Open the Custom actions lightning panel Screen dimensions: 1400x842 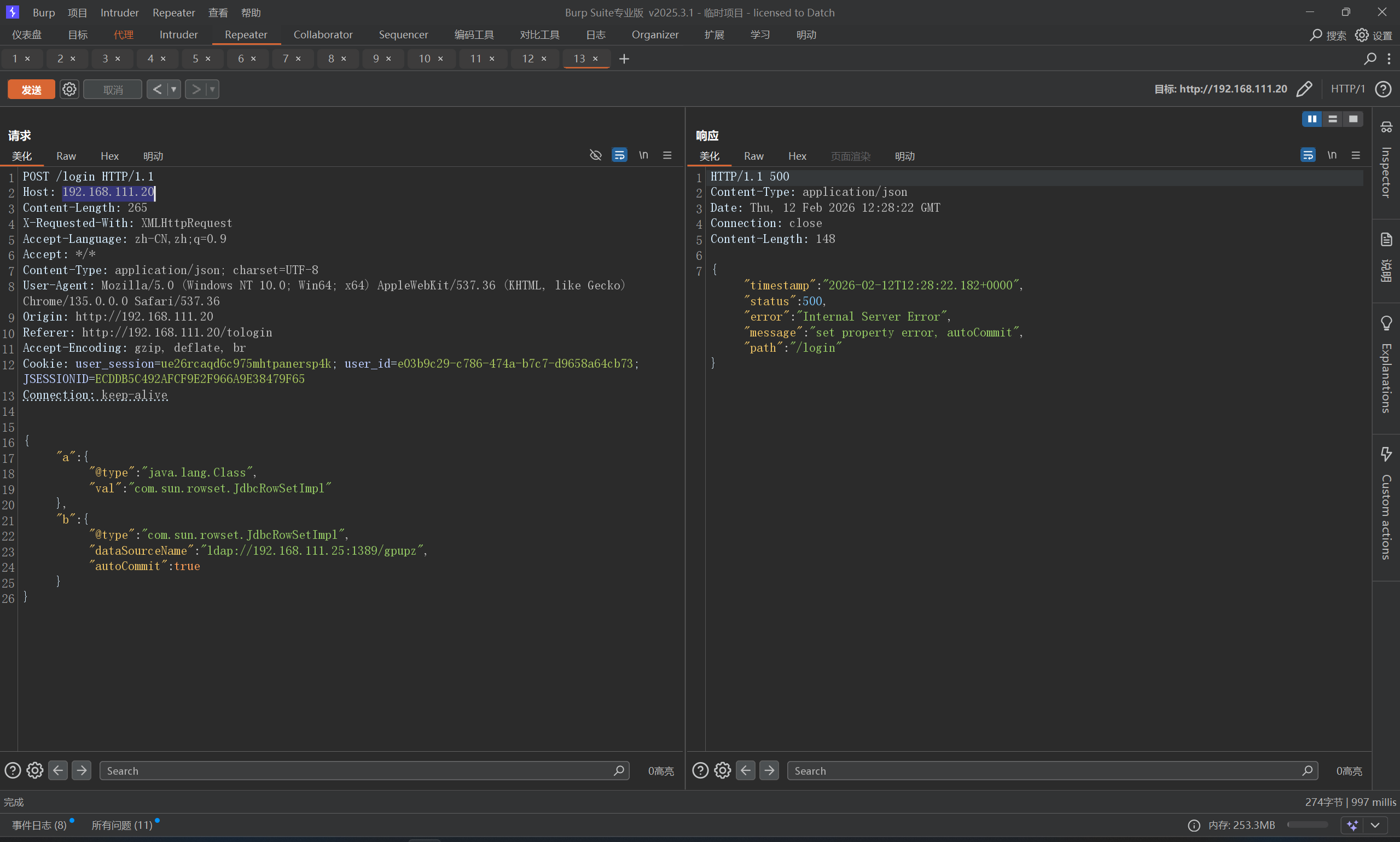pos(1386,454)
